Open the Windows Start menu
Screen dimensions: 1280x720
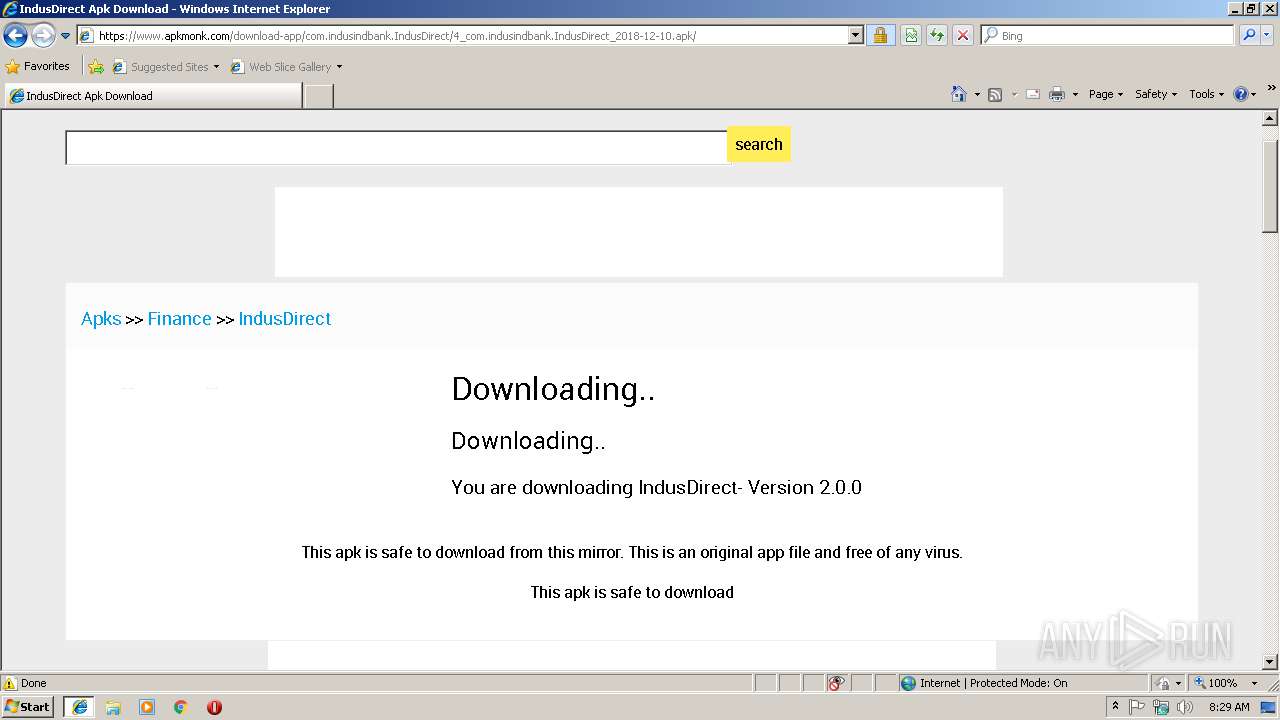point(28,707)
